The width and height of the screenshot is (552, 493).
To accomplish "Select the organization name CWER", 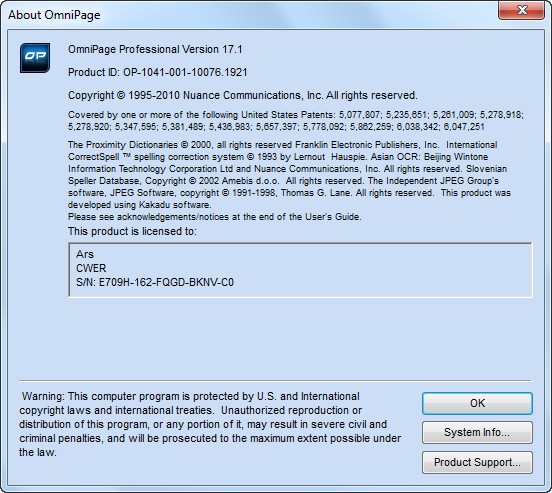I will pyautogui.click(x=91, y=268).
